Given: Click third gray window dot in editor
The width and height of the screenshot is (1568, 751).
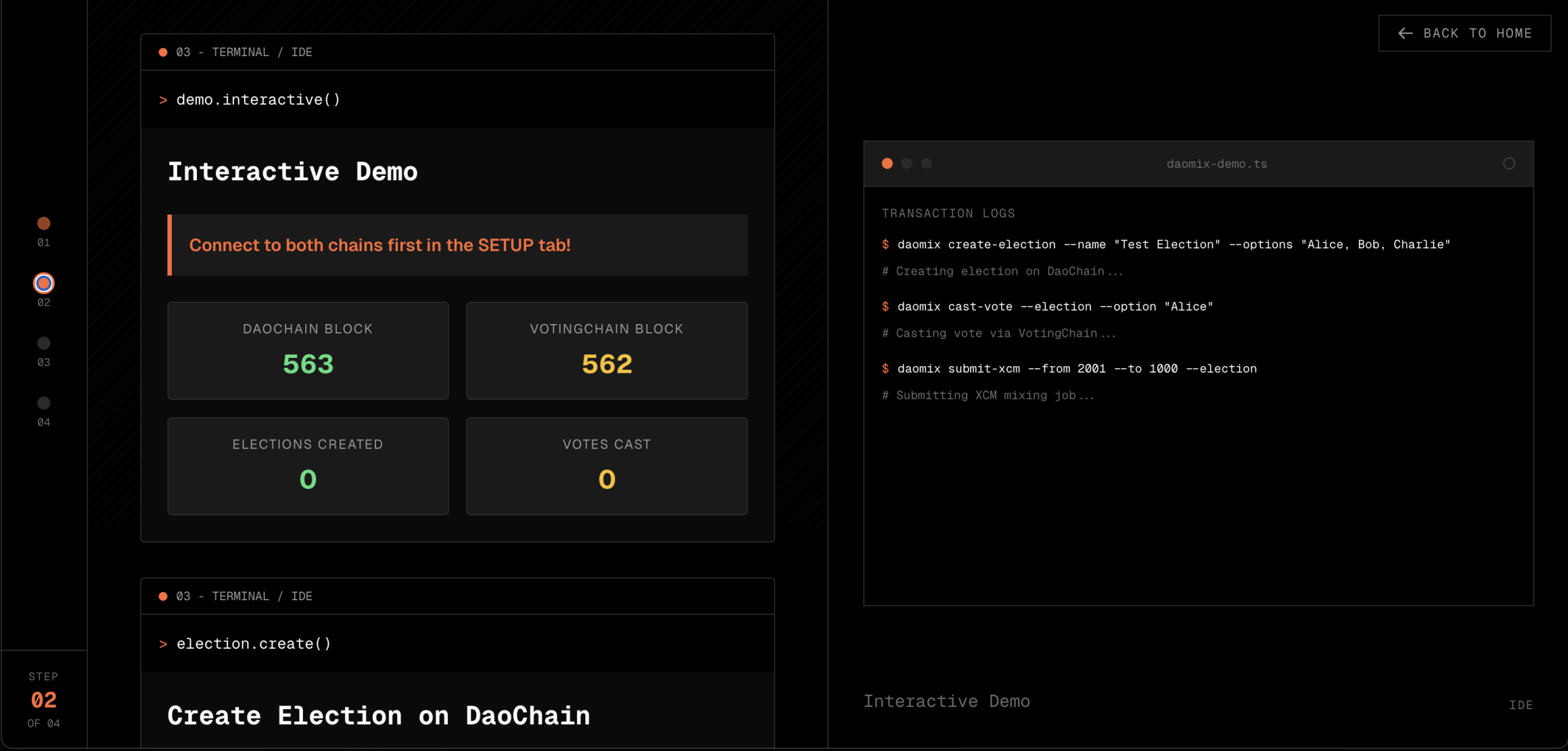Looking at the screenshot, I should click(927, 164).
